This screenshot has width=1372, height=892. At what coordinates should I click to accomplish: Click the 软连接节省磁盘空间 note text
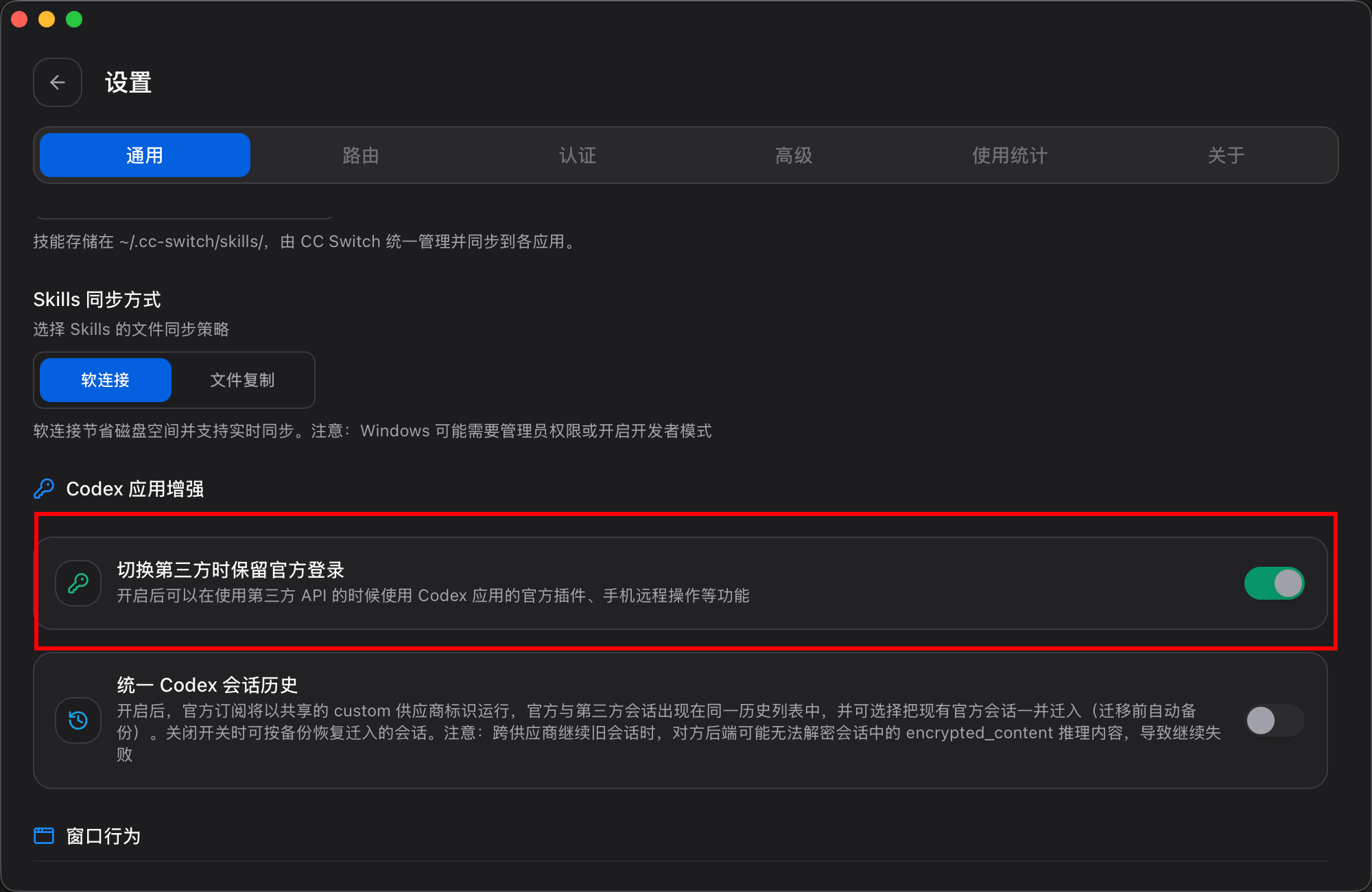click(372, 431)
